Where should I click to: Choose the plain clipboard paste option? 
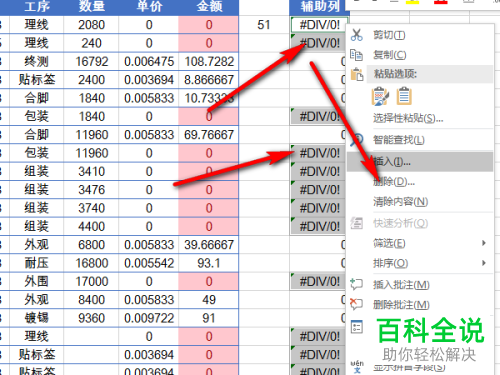404,96
